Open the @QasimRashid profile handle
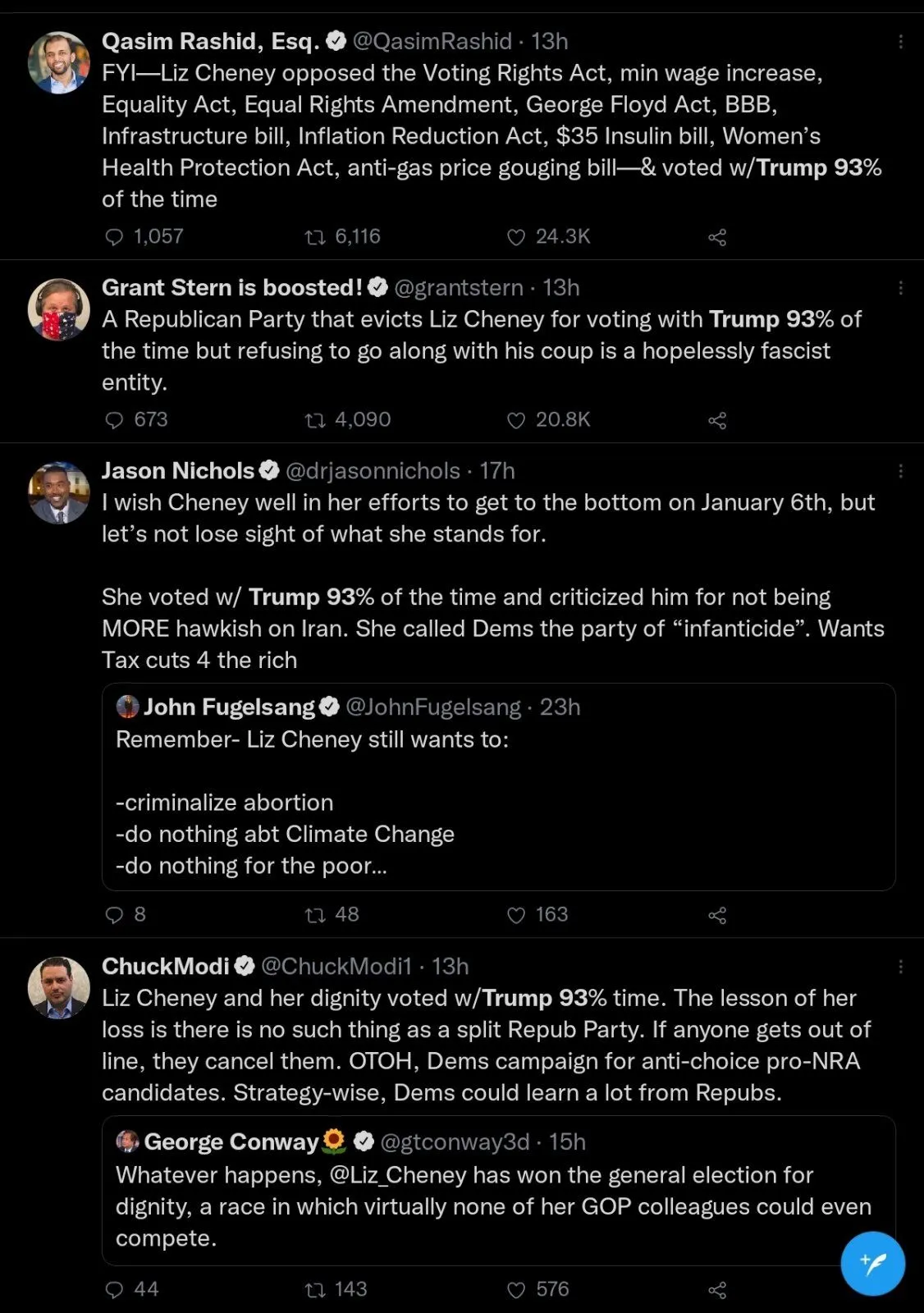 coord(432,41)
